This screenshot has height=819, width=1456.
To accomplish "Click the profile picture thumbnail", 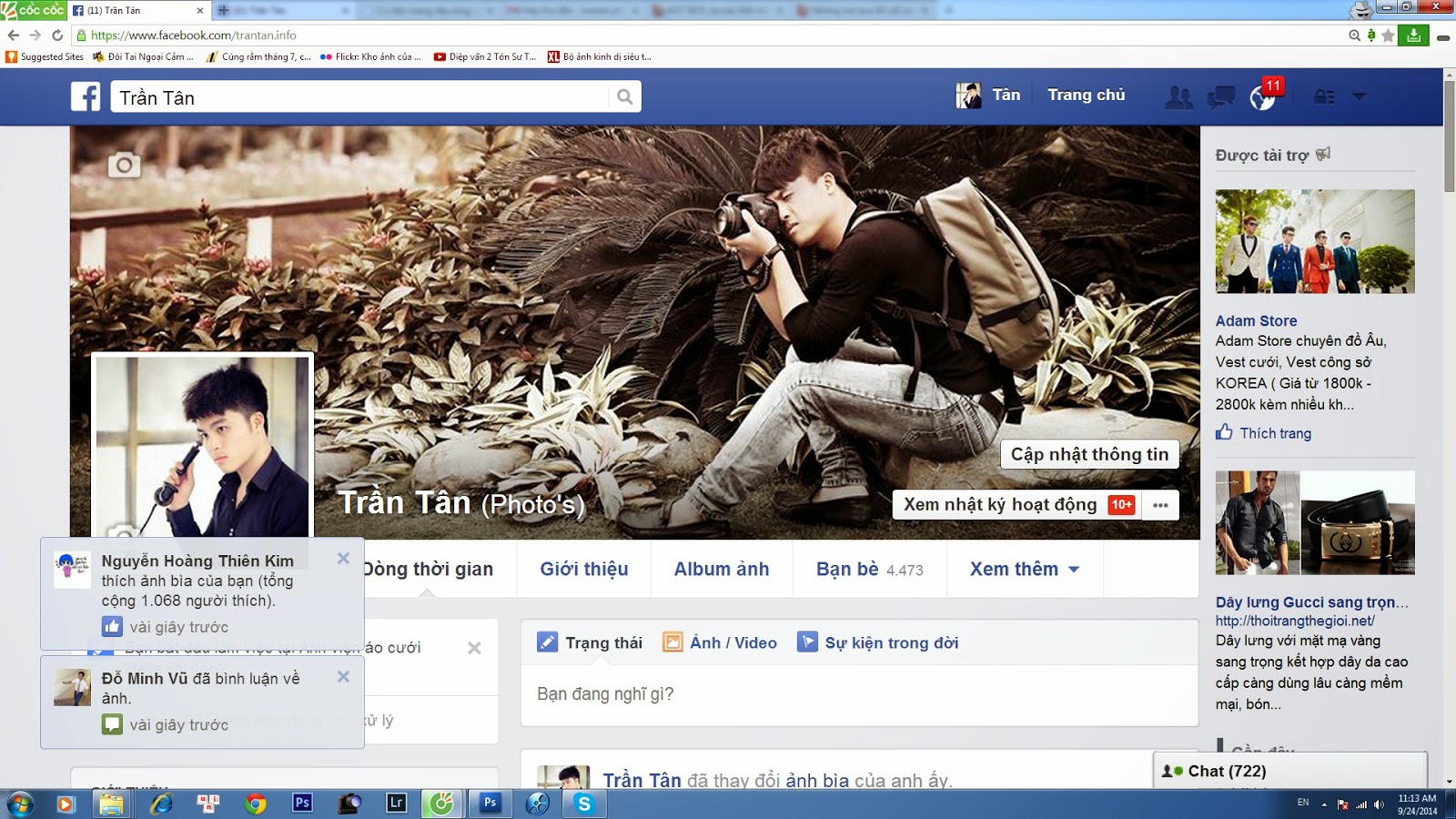I will pos(202,446).
